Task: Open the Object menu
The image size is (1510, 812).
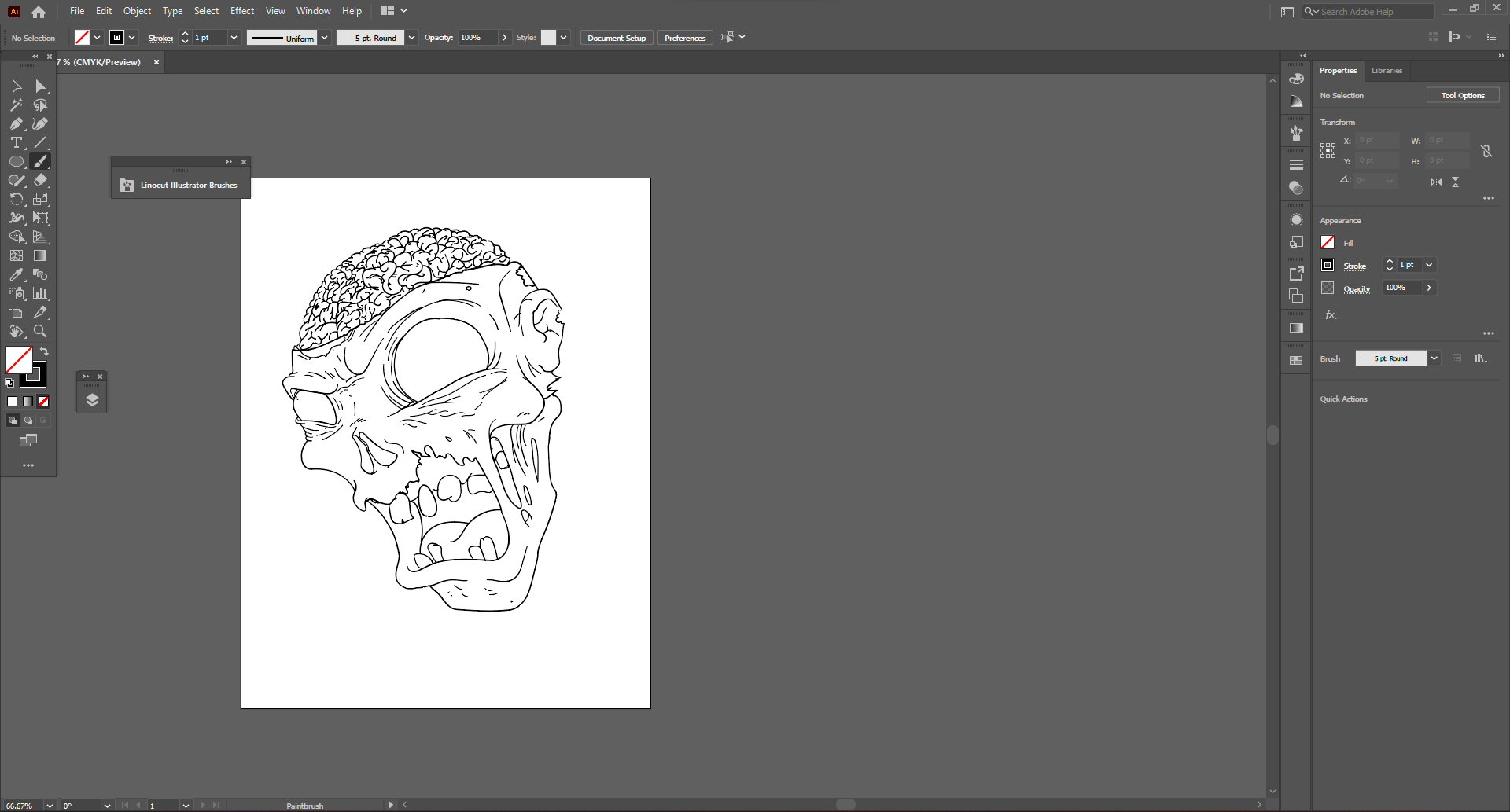Action: (137, 11)
